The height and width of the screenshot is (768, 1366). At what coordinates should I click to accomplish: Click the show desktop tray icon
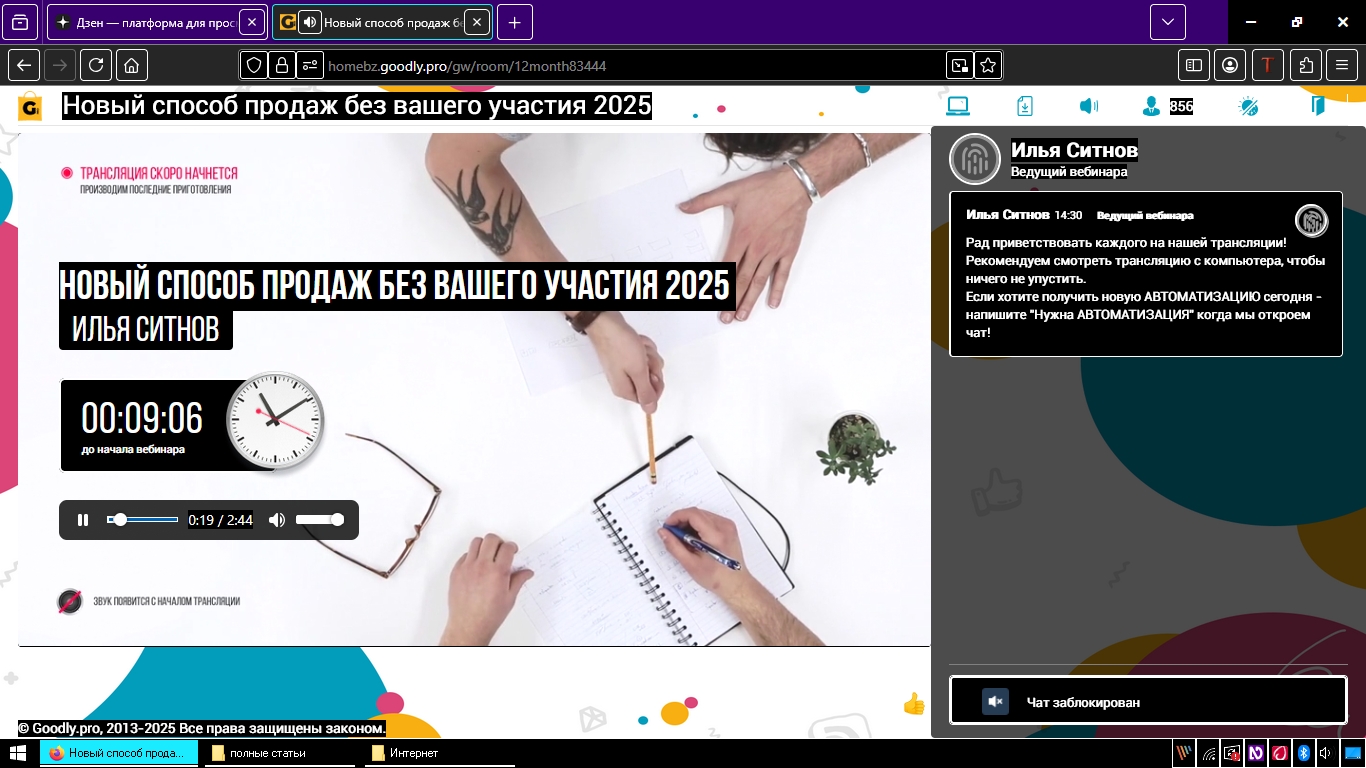point(1353,753)
